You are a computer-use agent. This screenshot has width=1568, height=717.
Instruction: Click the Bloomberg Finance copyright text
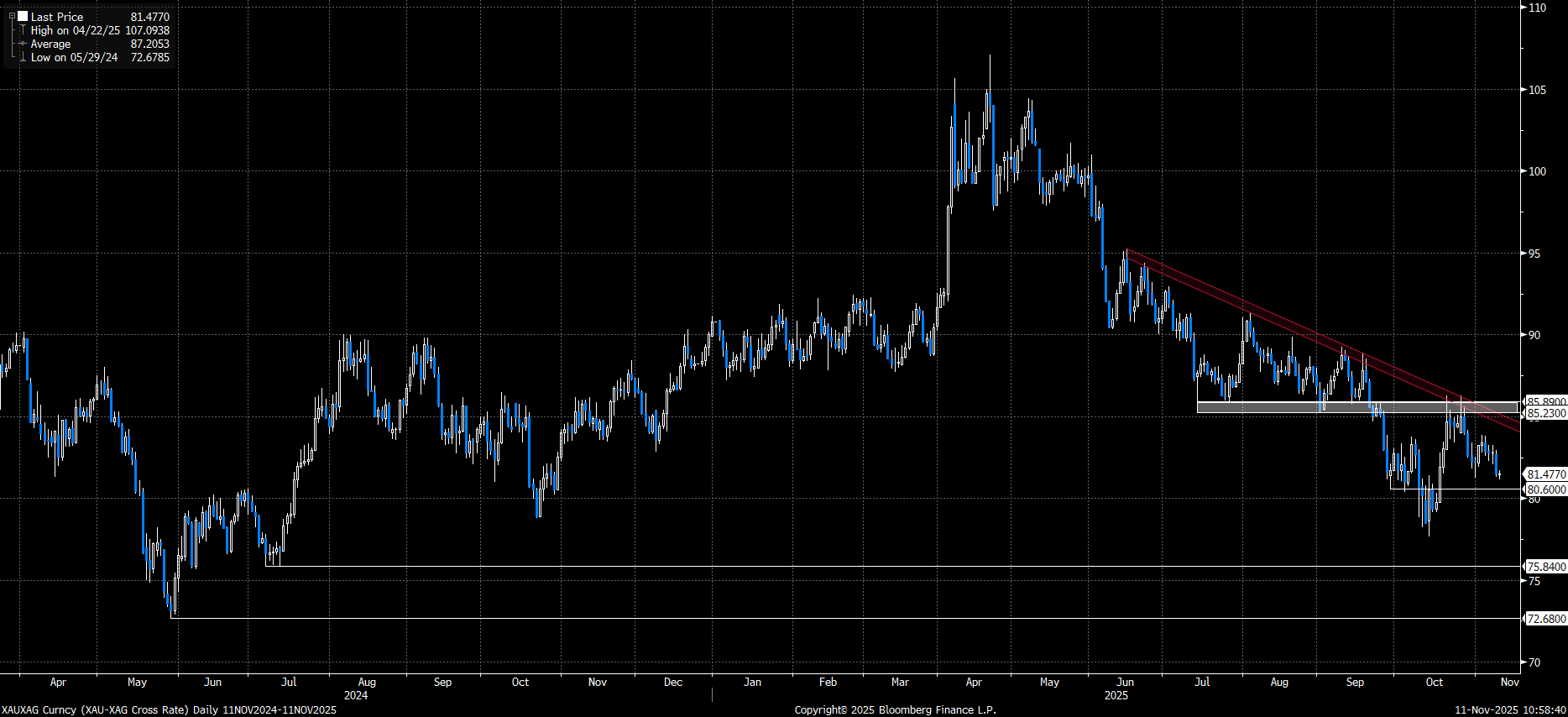pyautogui.click(x=895, y=709)
